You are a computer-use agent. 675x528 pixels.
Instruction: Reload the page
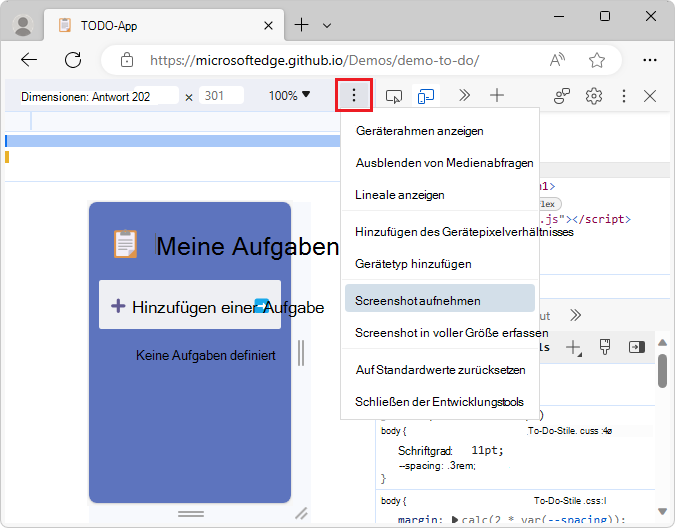[73, 60]
